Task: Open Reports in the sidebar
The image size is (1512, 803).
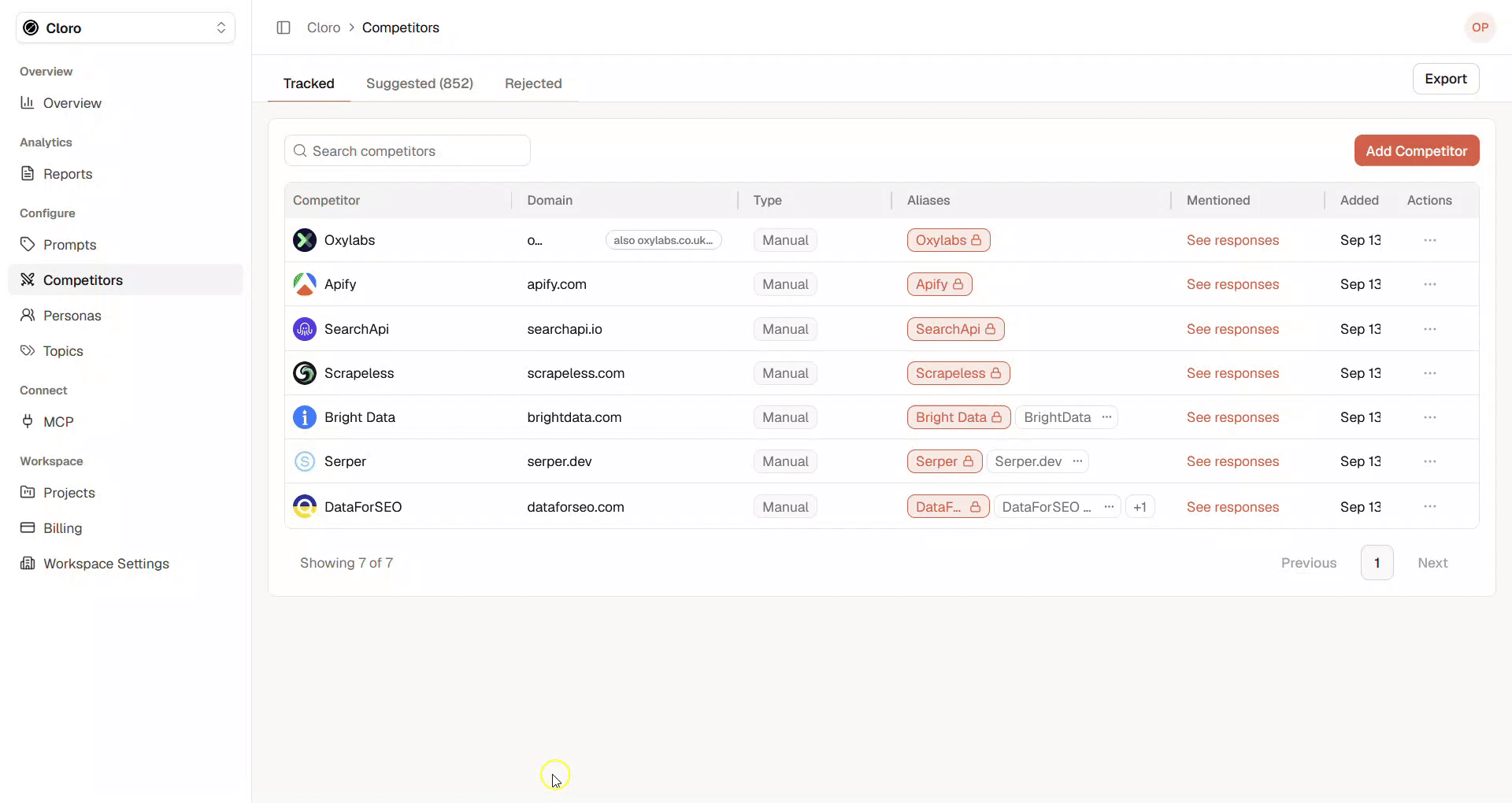Action: click(125, 174)
